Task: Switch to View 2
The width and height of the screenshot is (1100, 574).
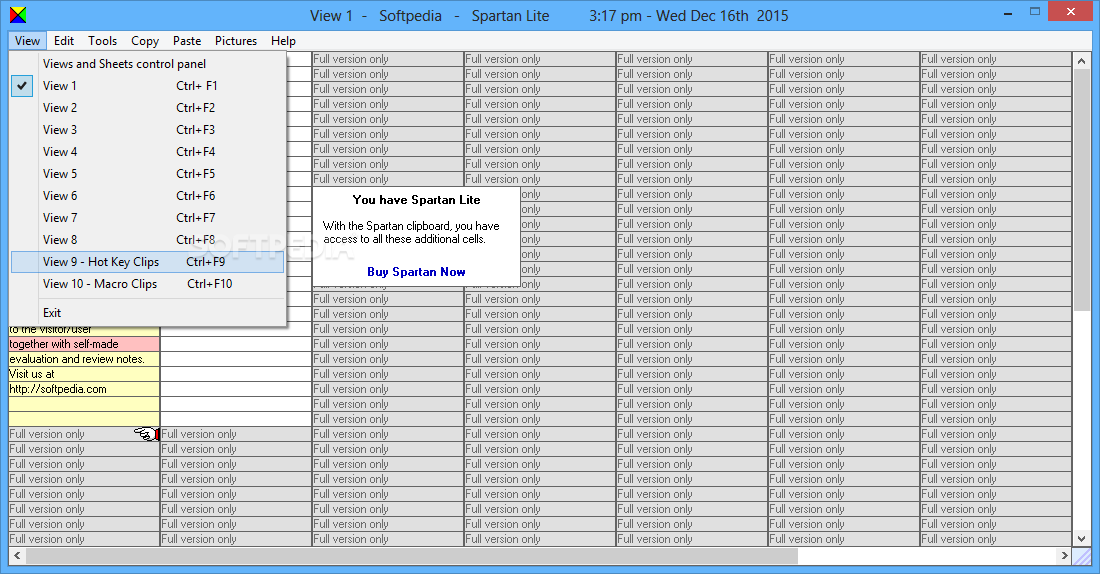Action: tap(147, 107)
